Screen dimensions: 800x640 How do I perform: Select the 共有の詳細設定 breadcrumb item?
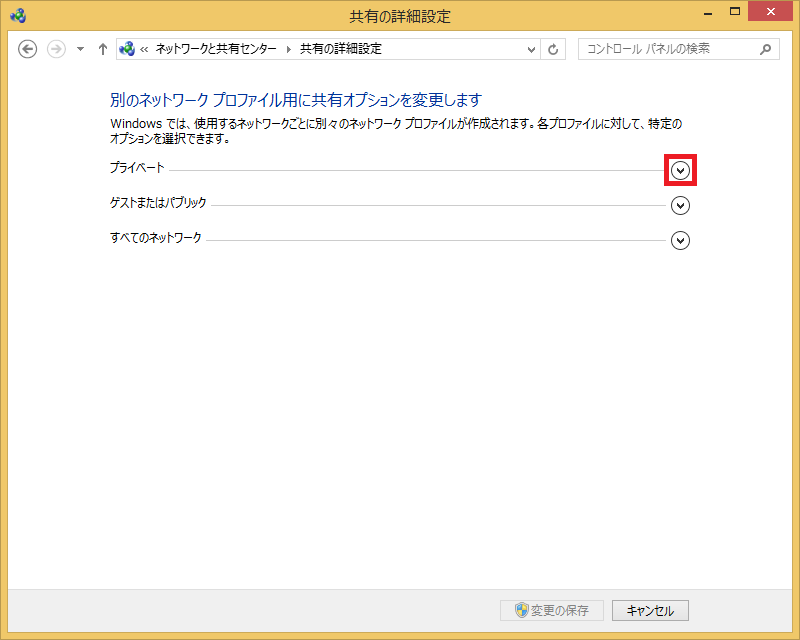[341, 49]
